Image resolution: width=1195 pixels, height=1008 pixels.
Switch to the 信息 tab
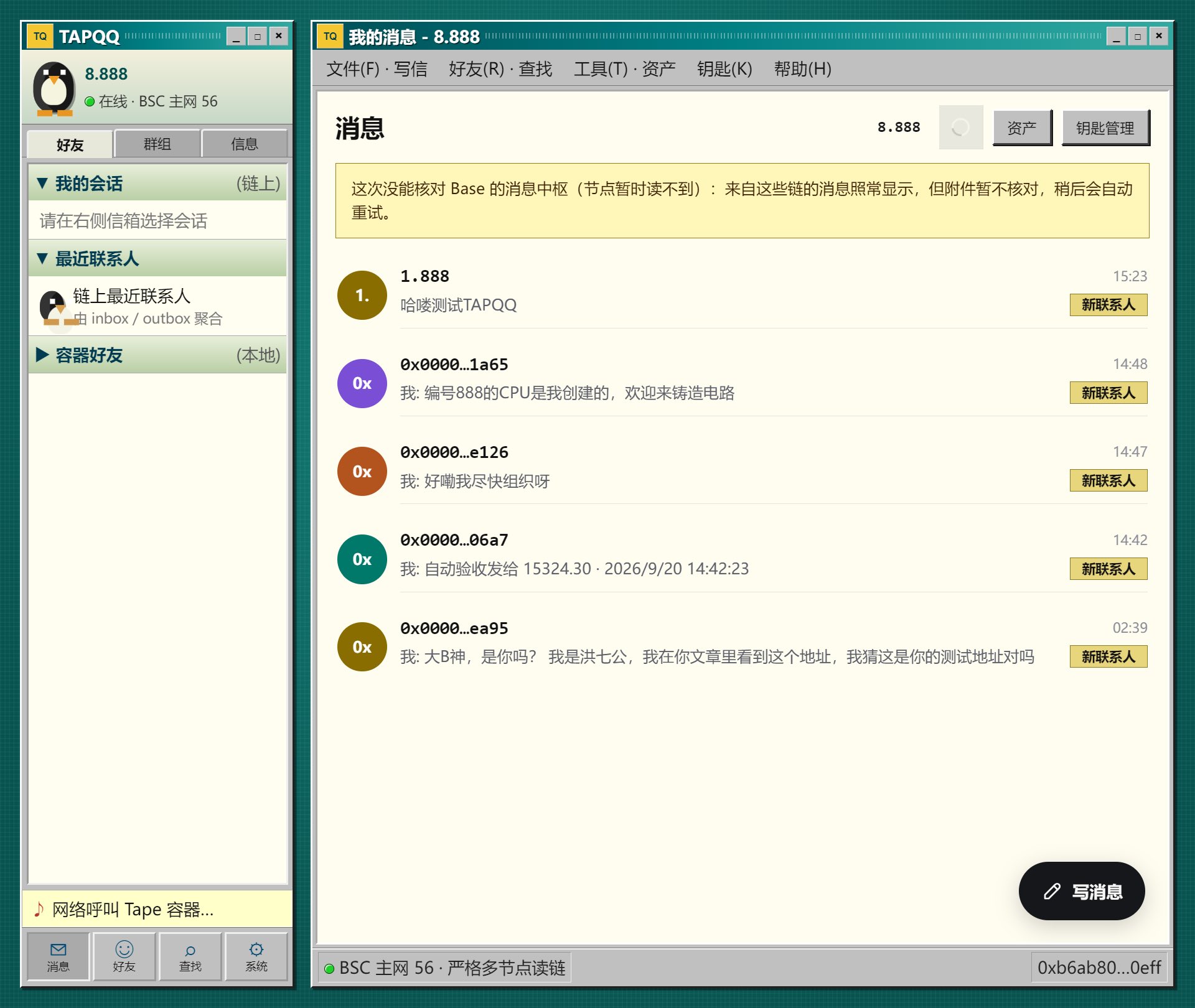tap(244, 144)
